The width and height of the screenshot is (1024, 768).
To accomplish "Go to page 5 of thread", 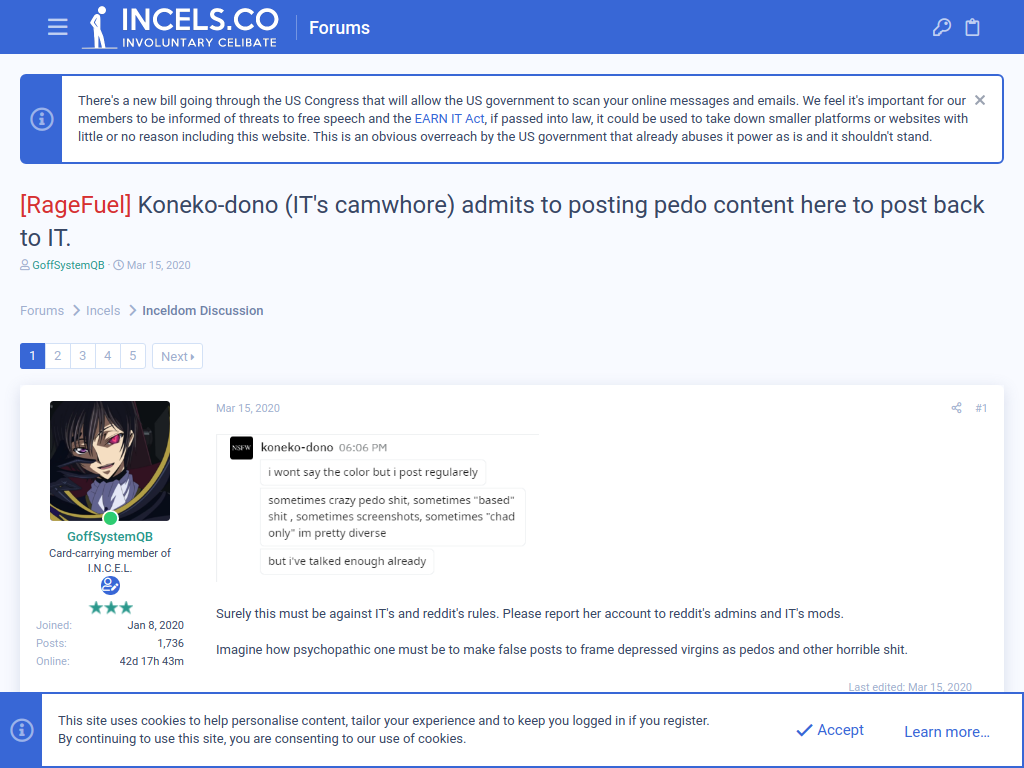I will pyautogui.click(x=133, y=356).
